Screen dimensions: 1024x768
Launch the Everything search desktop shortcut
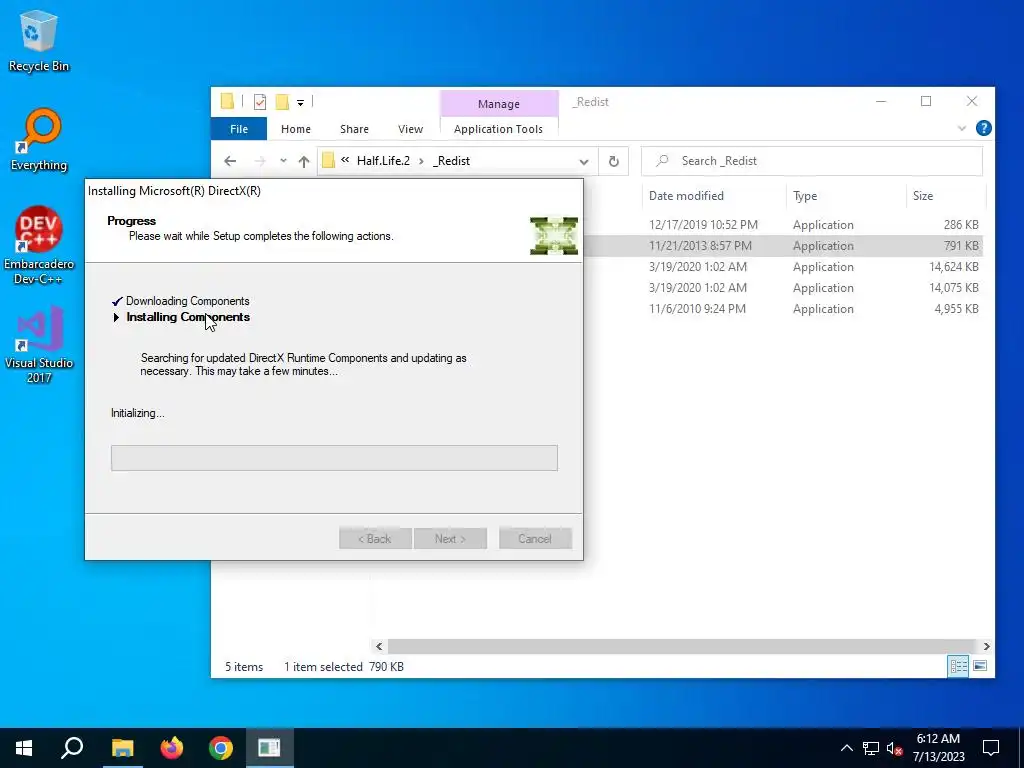(x=39, y=140)
